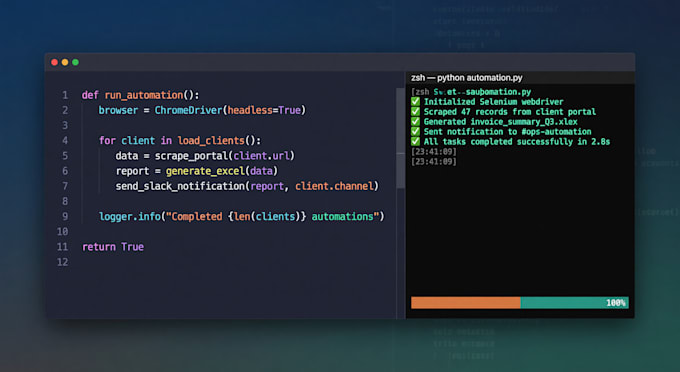This screenshot has height=372, width=680.
Task: Click send_slack_notification on line 7
Action: pos(180,186)
